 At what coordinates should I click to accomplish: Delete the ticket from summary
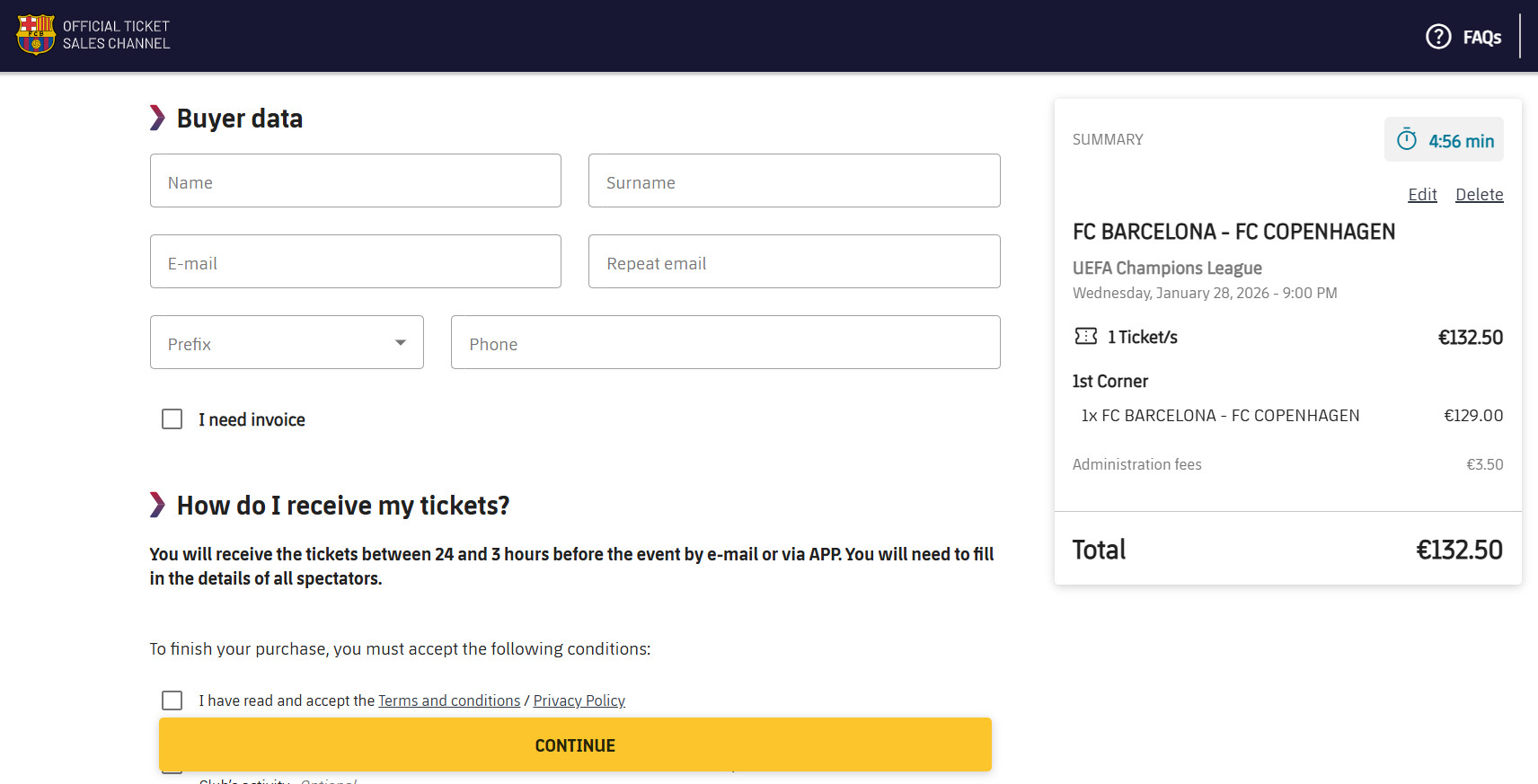click(x=1479, y=195)
